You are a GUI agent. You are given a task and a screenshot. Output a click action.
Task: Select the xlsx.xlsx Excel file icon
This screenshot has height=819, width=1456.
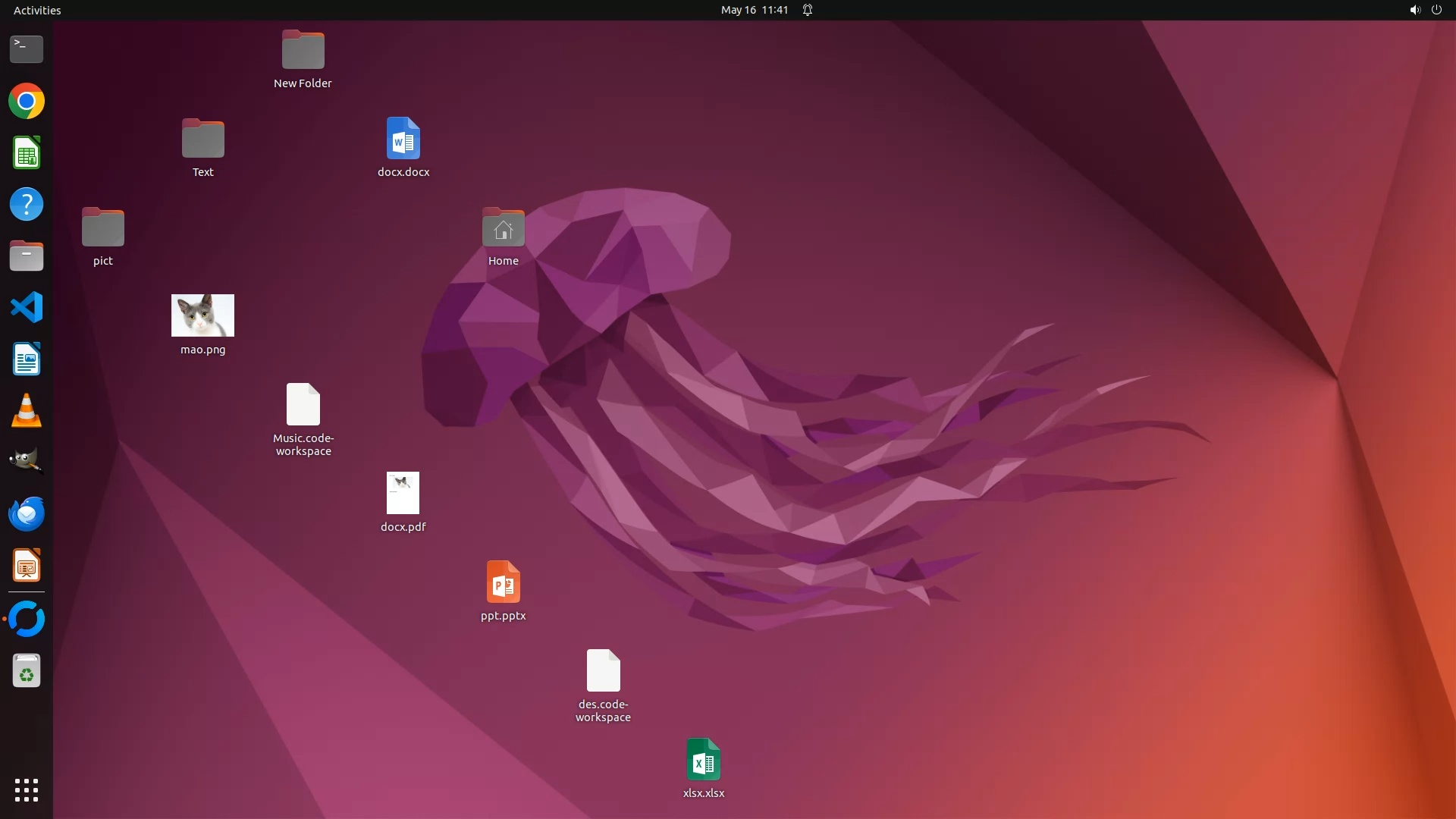703,760
